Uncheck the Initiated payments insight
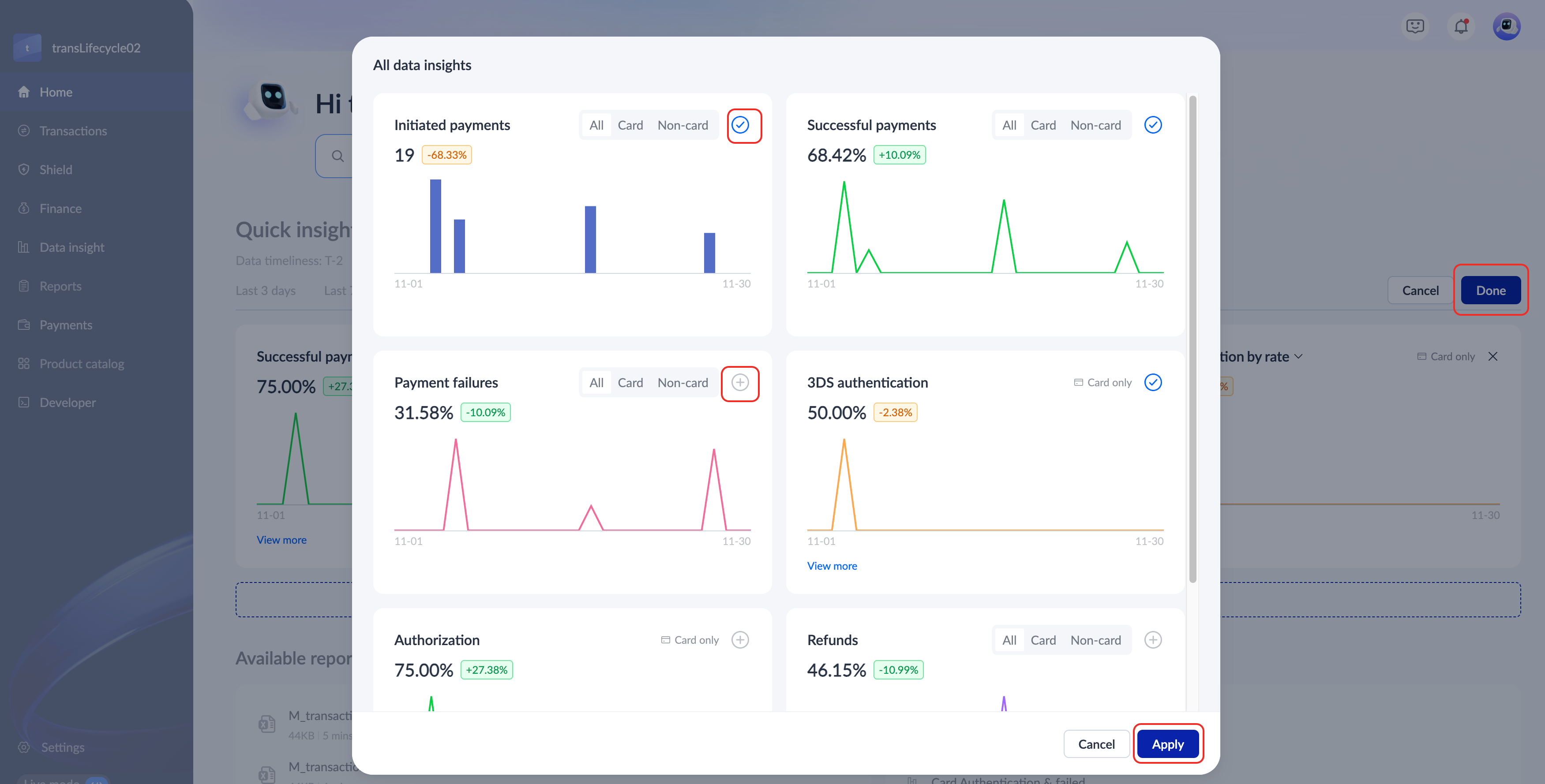The width and height of the screenshot is (1545, 784). [739, 125]
